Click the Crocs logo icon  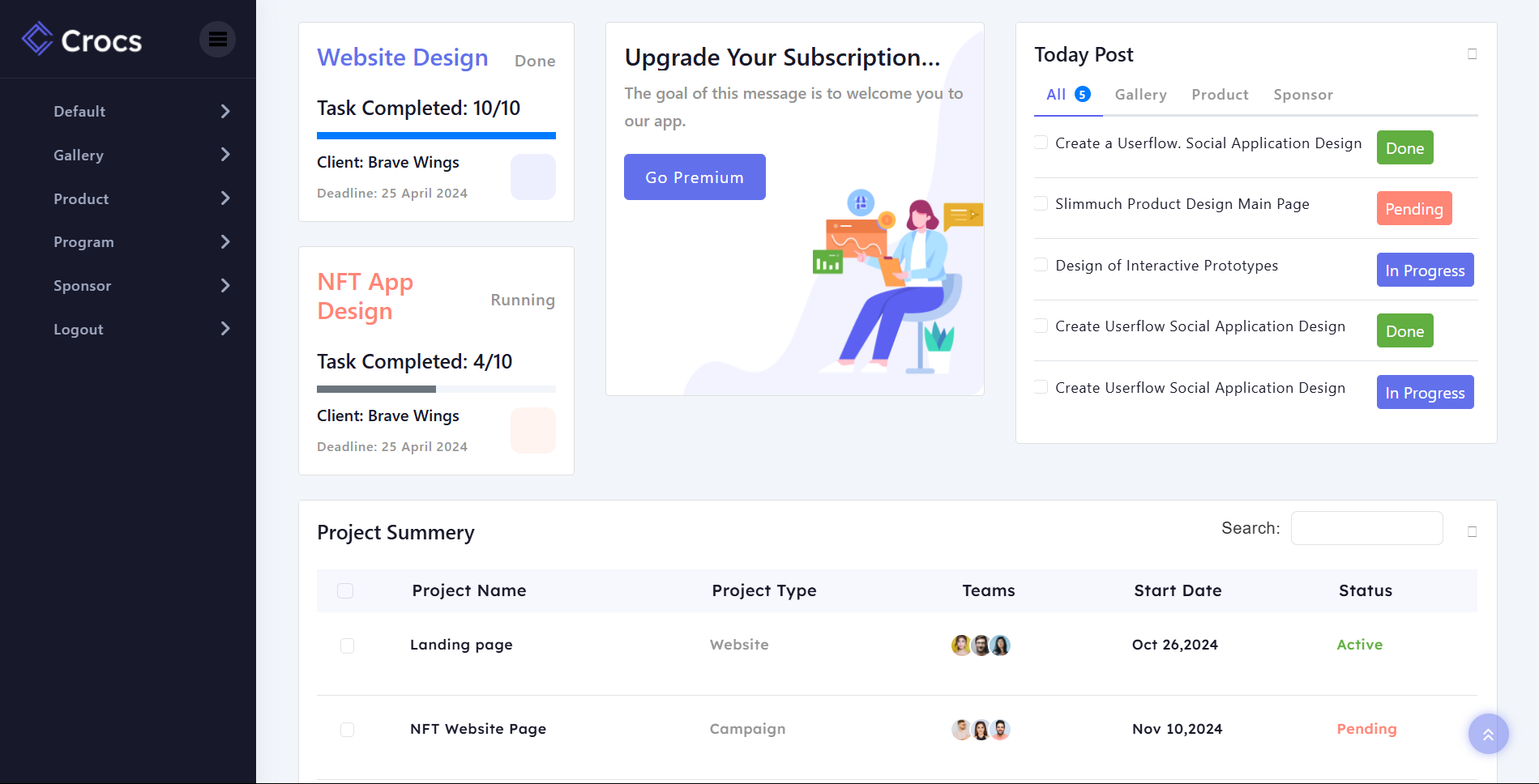37,39
